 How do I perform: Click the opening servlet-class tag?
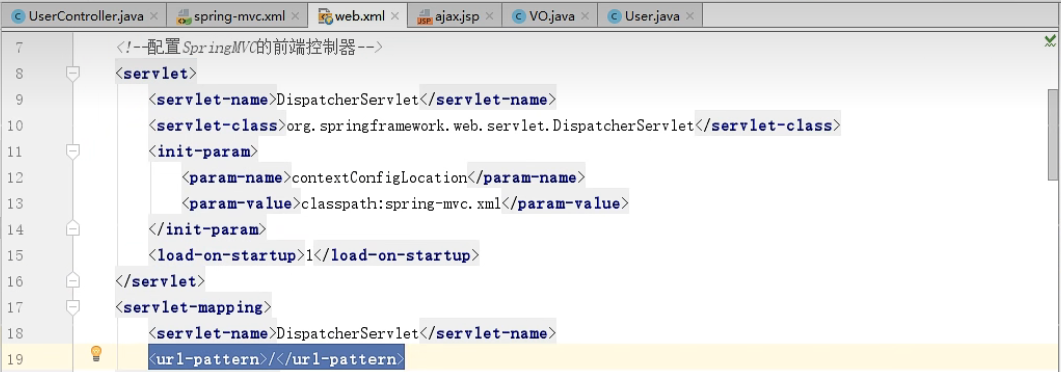217,126
